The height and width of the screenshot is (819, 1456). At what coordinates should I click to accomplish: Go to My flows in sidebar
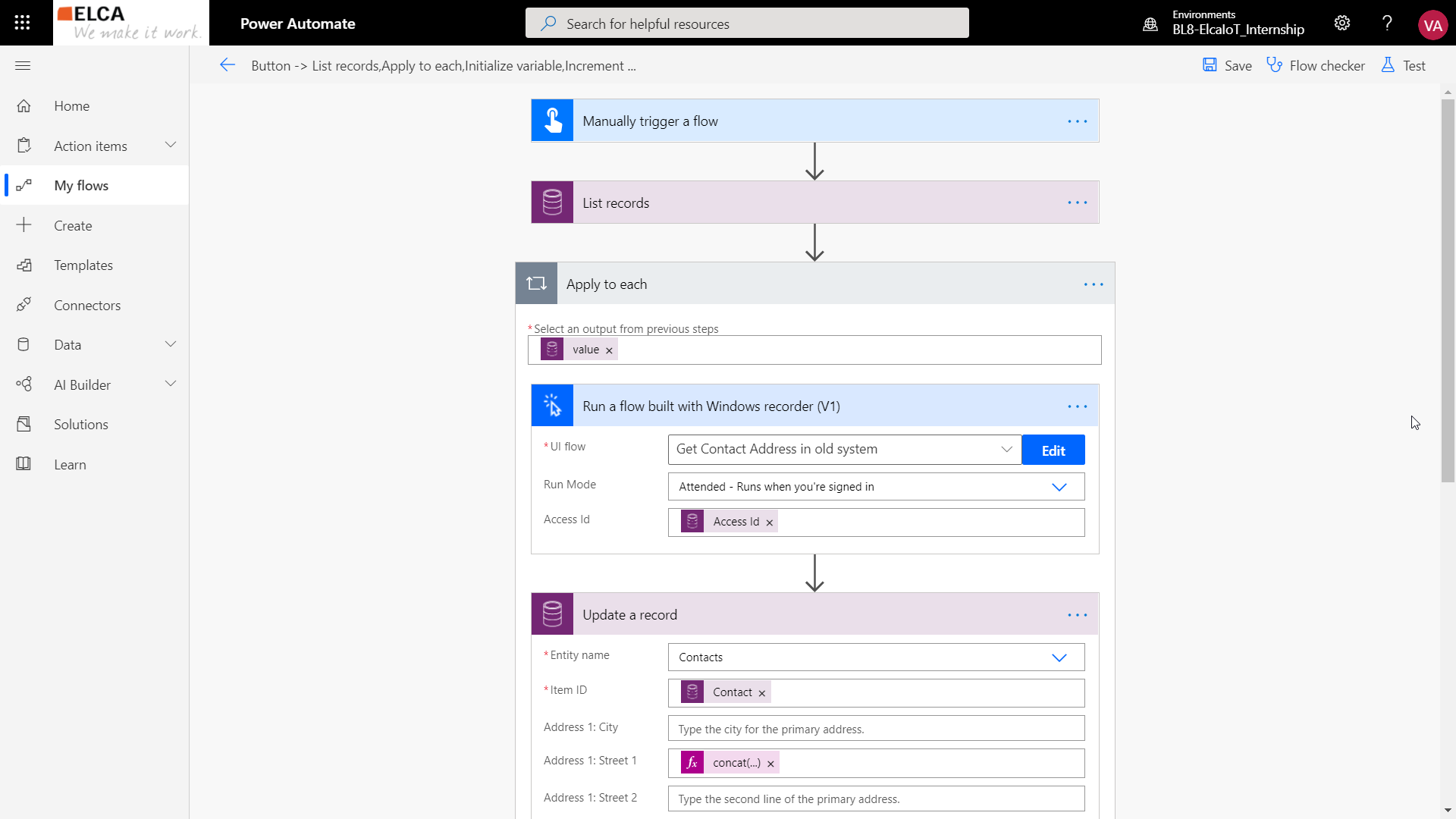tap(81, 186)
